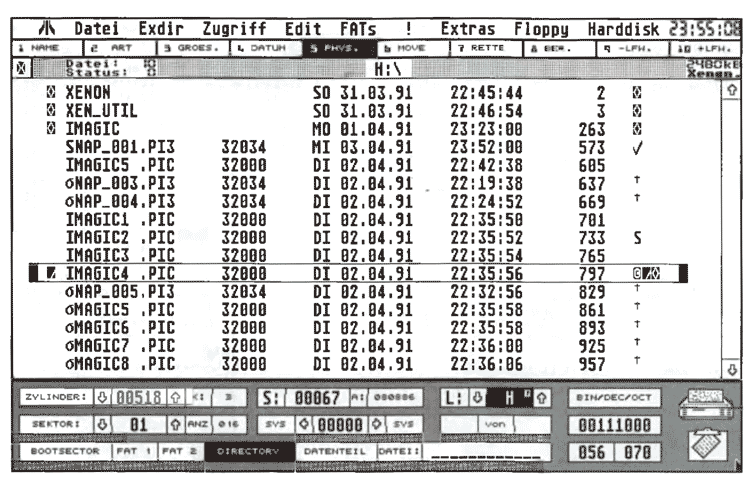The height and width of the screenshot is (480, 750).
Task: Decrease the Zylinder value with down arrow
Action: point(99,396)
